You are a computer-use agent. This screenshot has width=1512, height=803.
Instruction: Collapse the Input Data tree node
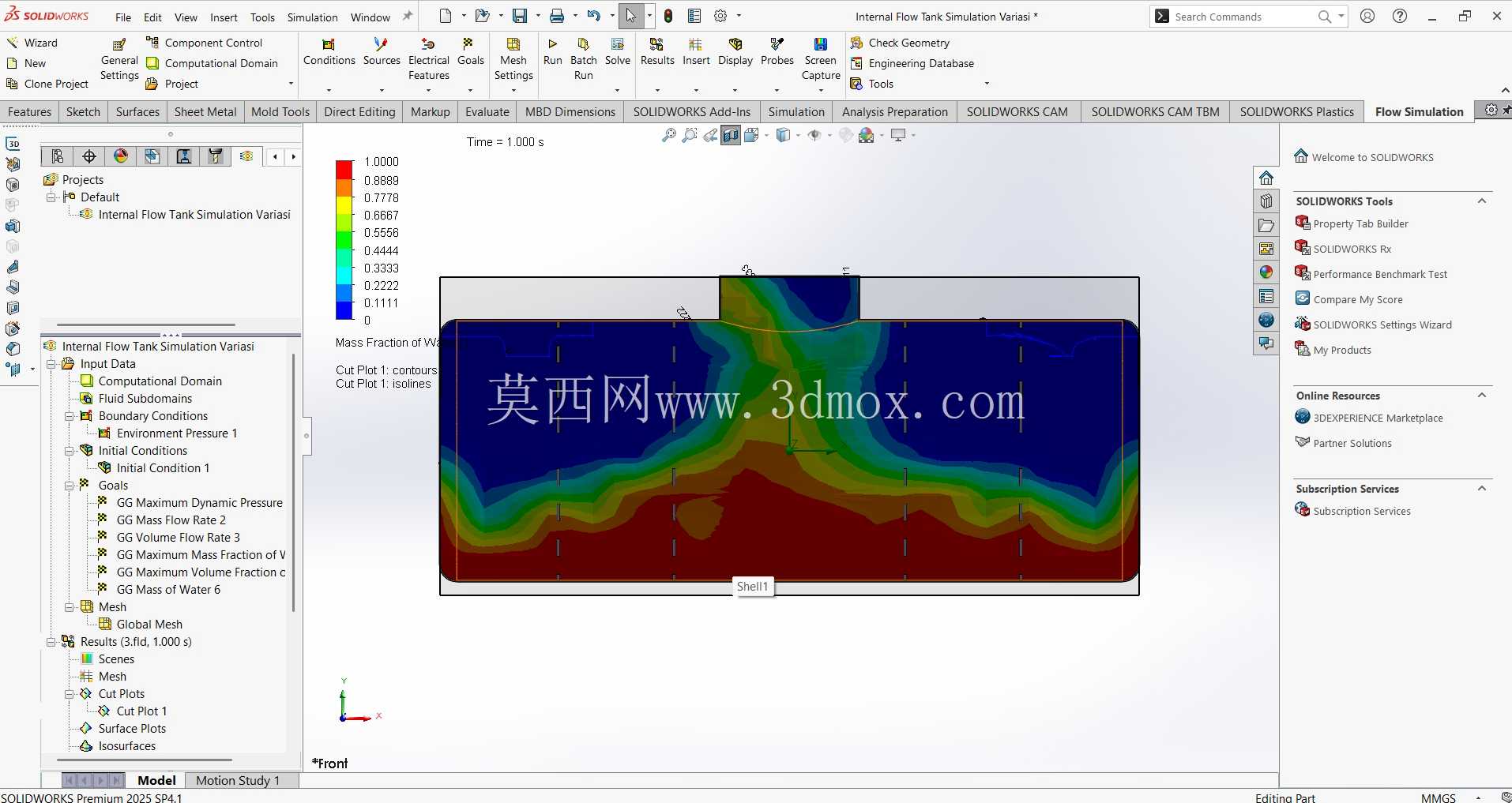pos(51,364)
